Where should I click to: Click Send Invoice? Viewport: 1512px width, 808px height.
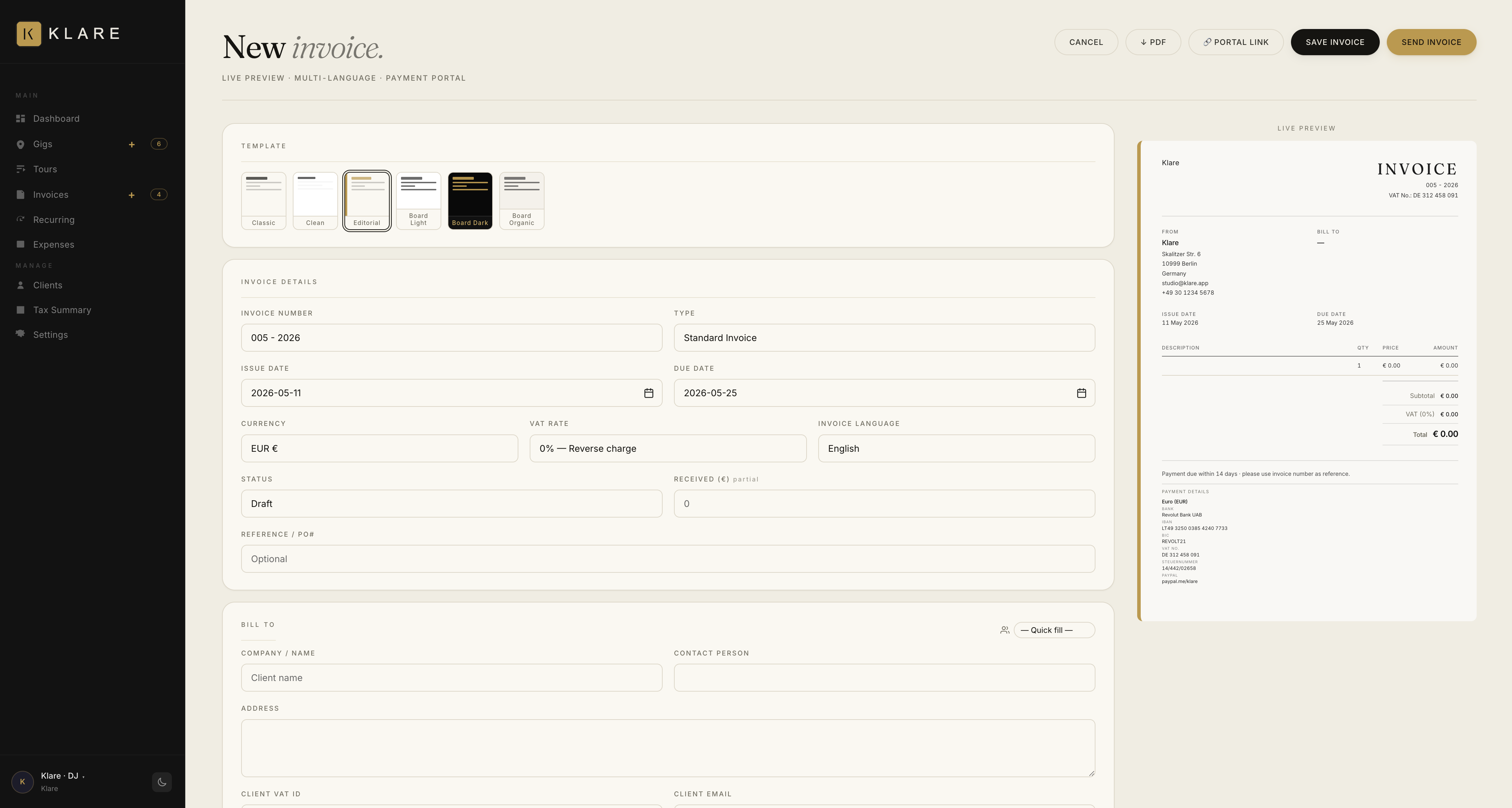(1431, 42)
